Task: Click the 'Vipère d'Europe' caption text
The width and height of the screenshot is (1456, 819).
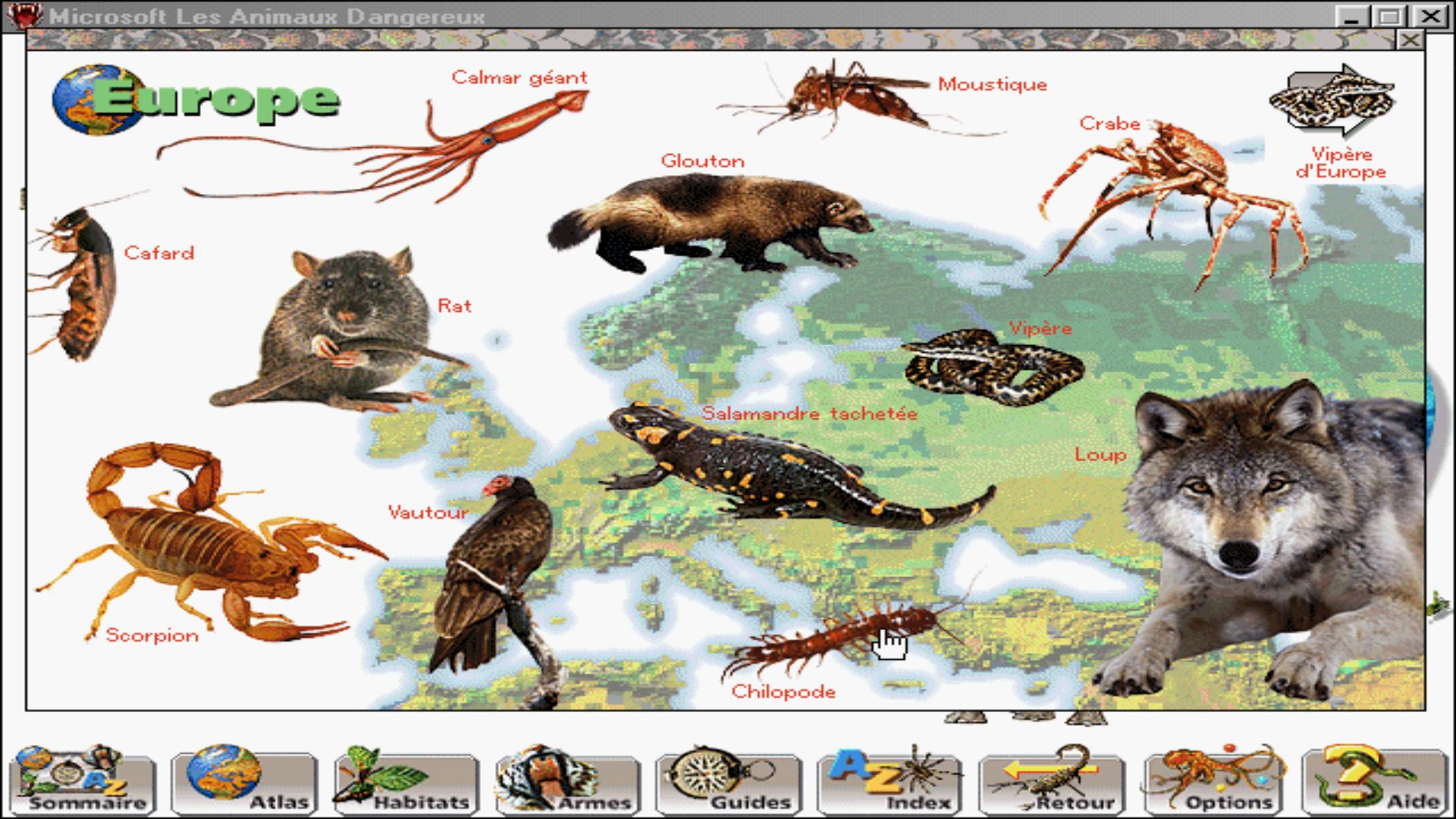Action: pos(1341,163)
